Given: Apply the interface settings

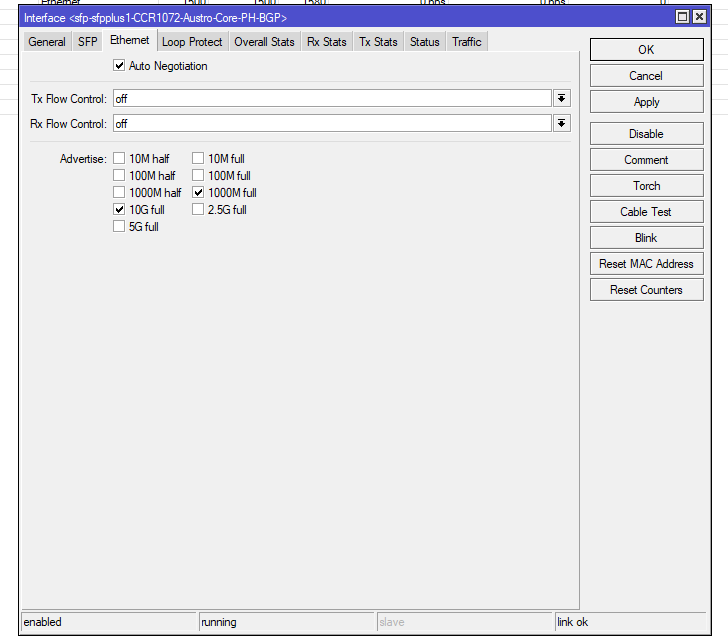Looking at the screenshot, I should point(646,102).
